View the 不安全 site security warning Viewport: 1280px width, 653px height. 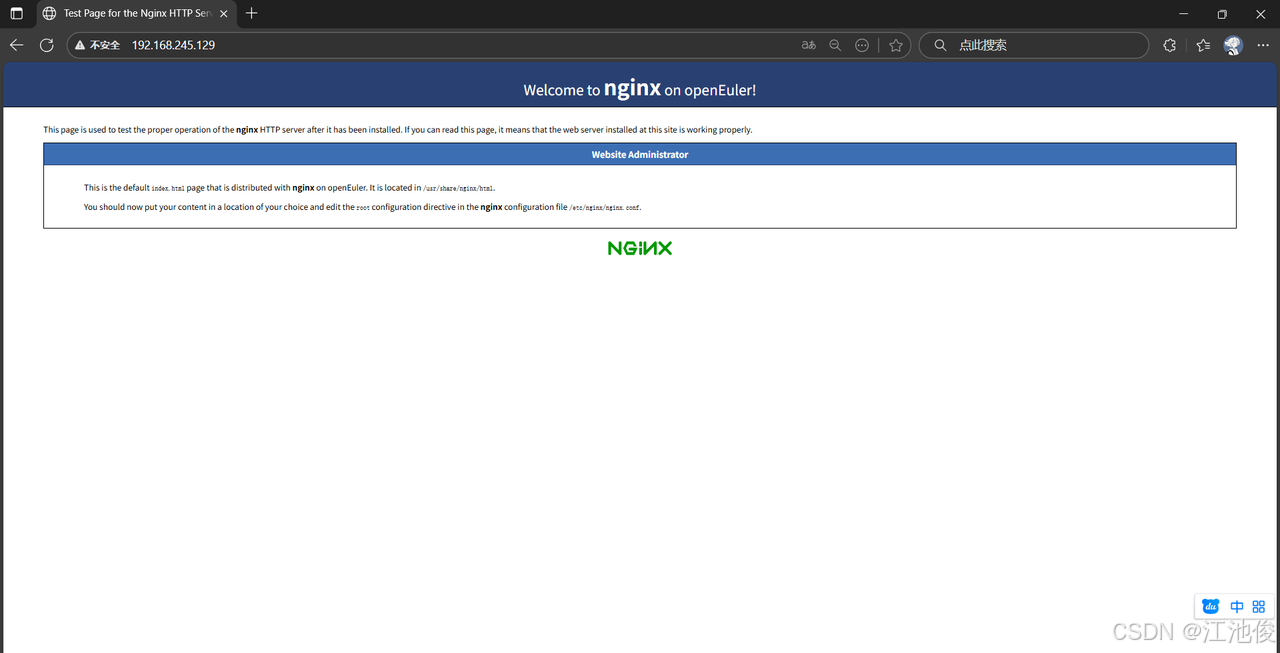tap(97, 45)
